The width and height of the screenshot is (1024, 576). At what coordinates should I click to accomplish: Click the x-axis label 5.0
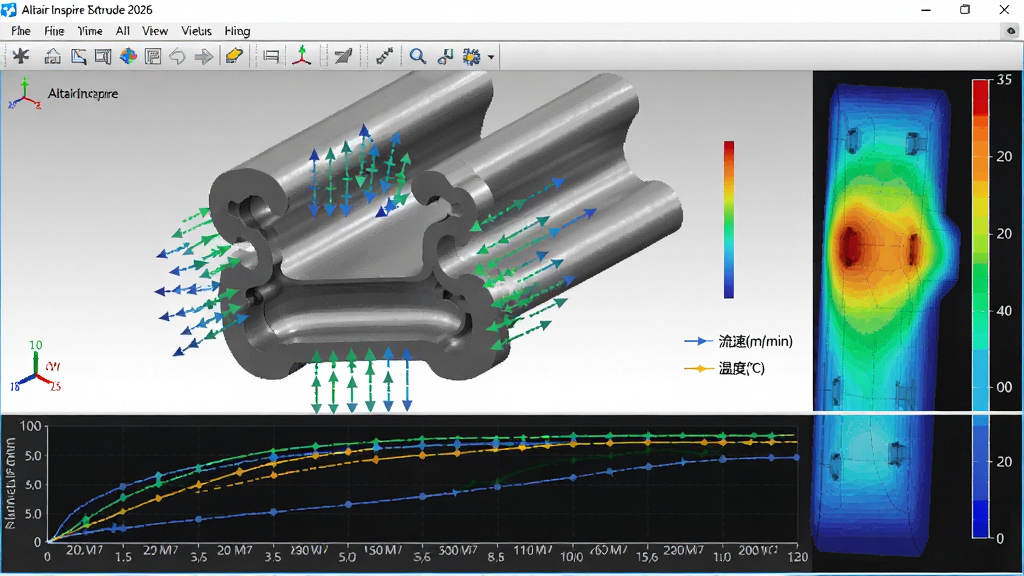pos(347,558)
